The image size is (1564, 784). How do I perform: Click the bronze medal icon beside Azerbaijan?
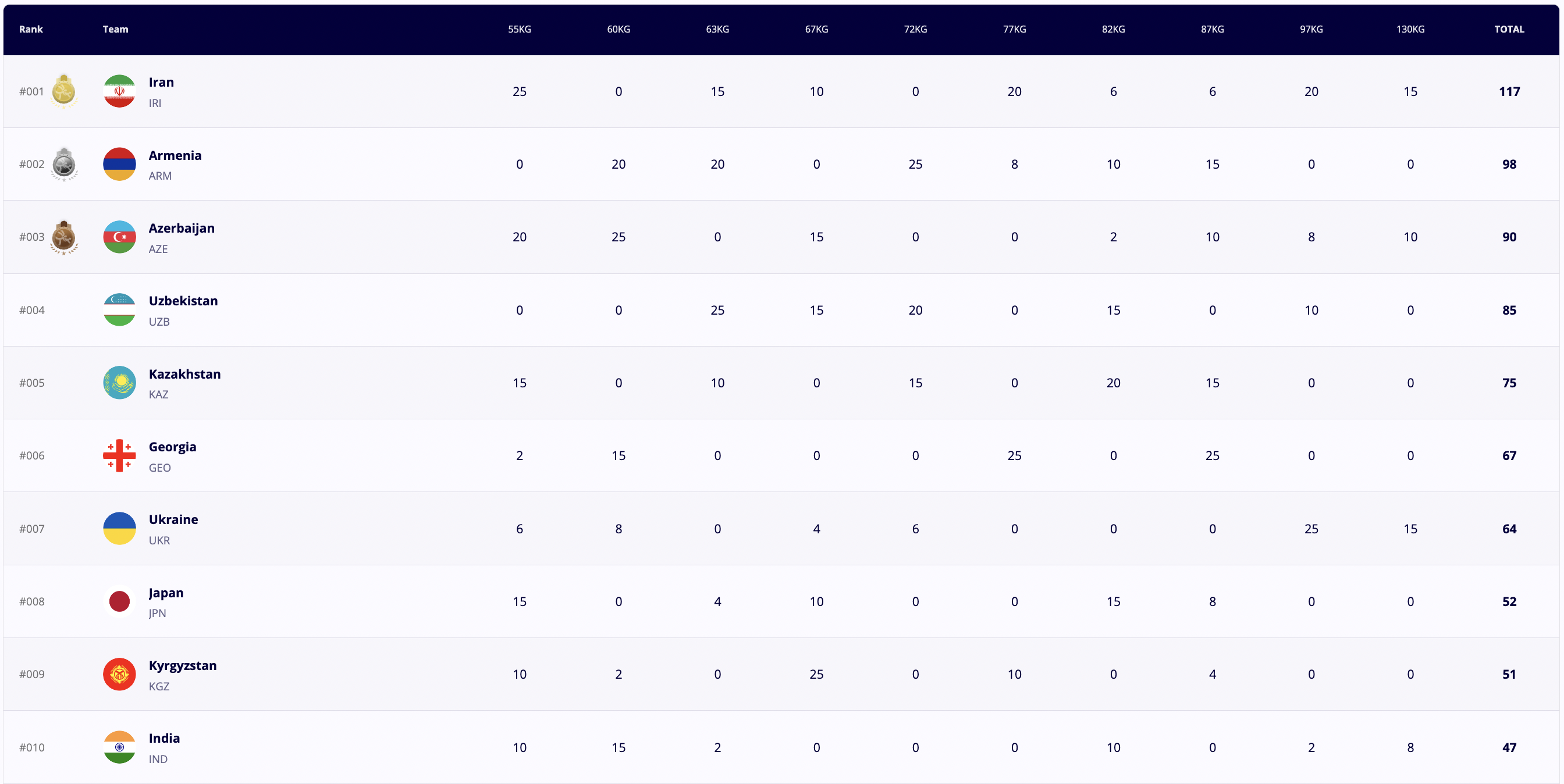tap(64, 237)
